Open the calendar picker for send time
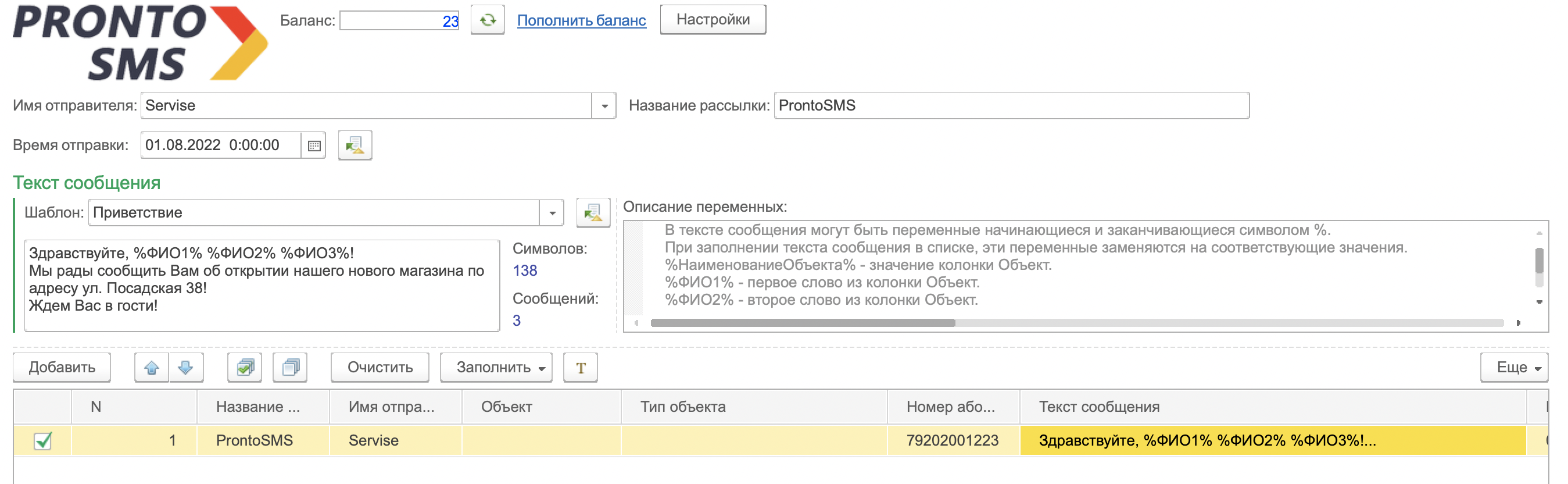Image resolution: width=1568 pixels, height=484 pixels. [314, 145]
